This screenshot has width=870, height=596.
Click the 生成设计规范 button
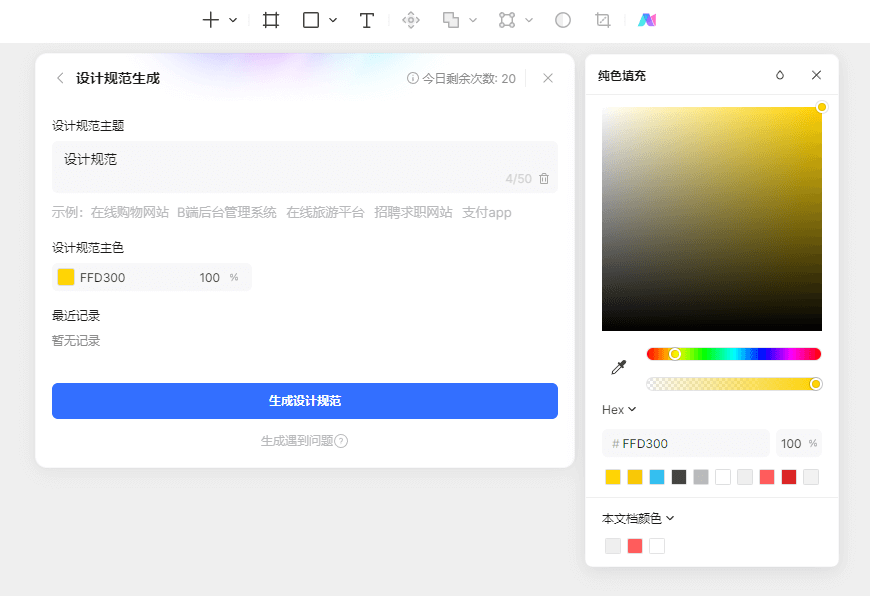point(305,401)
